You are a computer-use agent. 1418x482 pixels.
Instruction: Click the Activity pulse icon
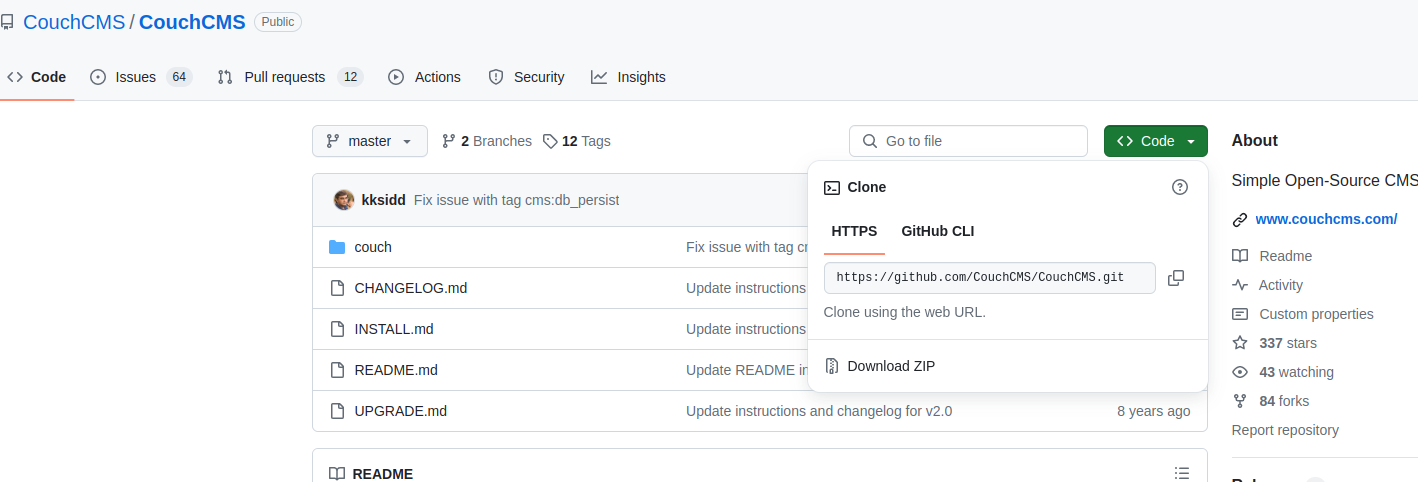tap(1240, 285)
